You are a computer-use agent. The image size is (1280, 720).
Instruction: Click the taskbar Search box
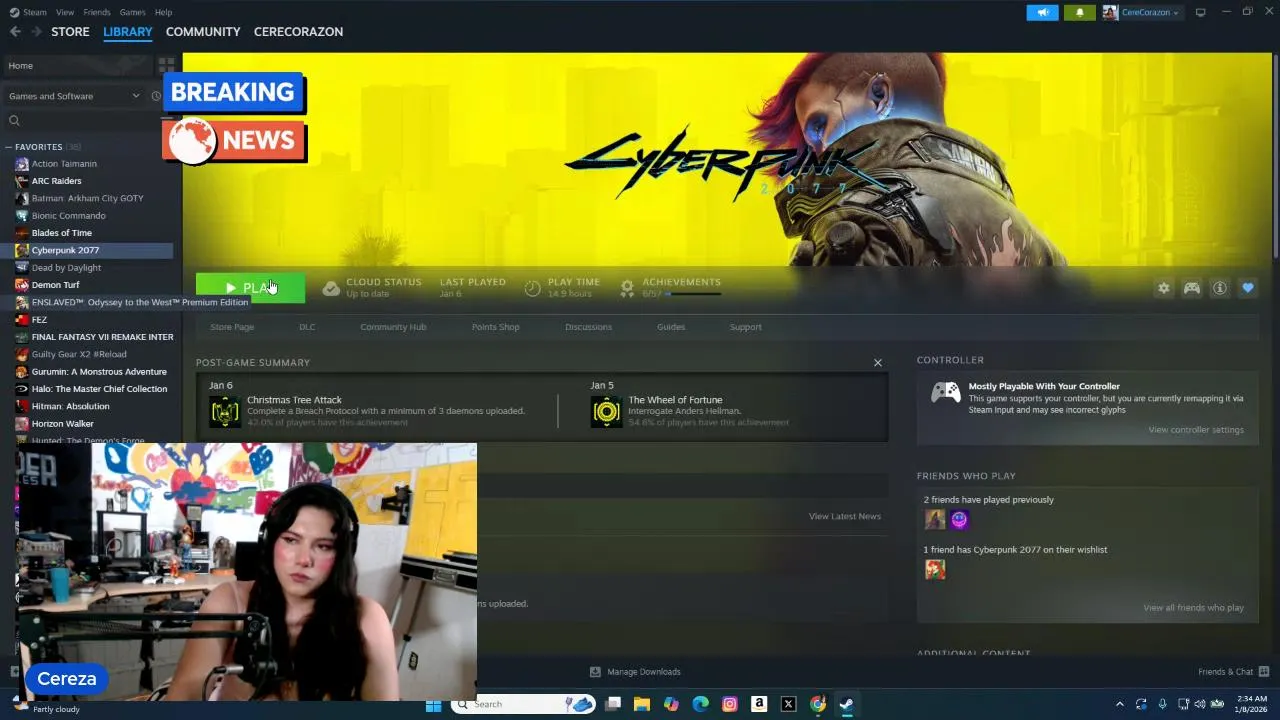(x=523, y=704)
